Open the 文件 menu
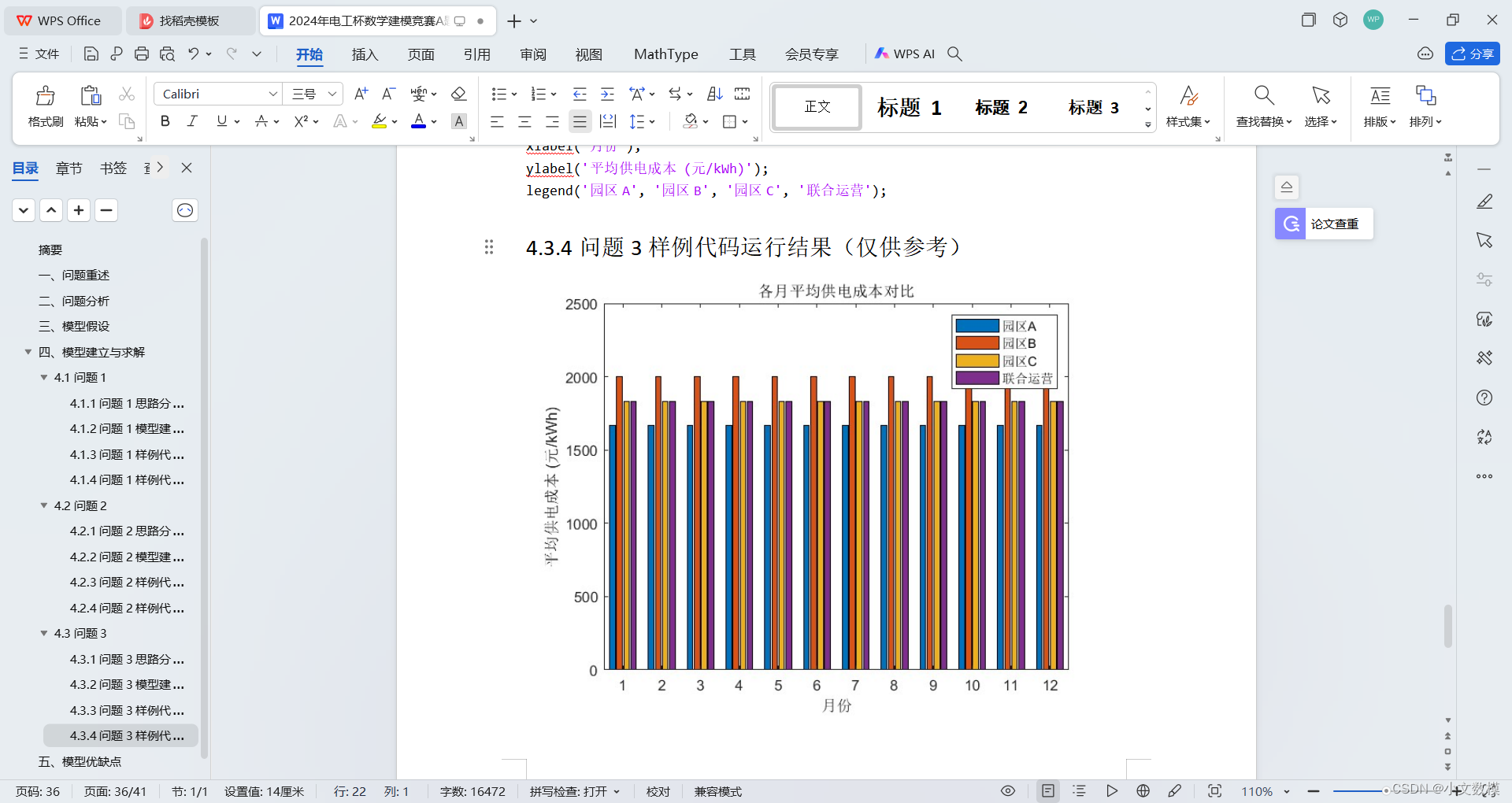The height and width of the screenshot is (803, 1512). point(39,54)
